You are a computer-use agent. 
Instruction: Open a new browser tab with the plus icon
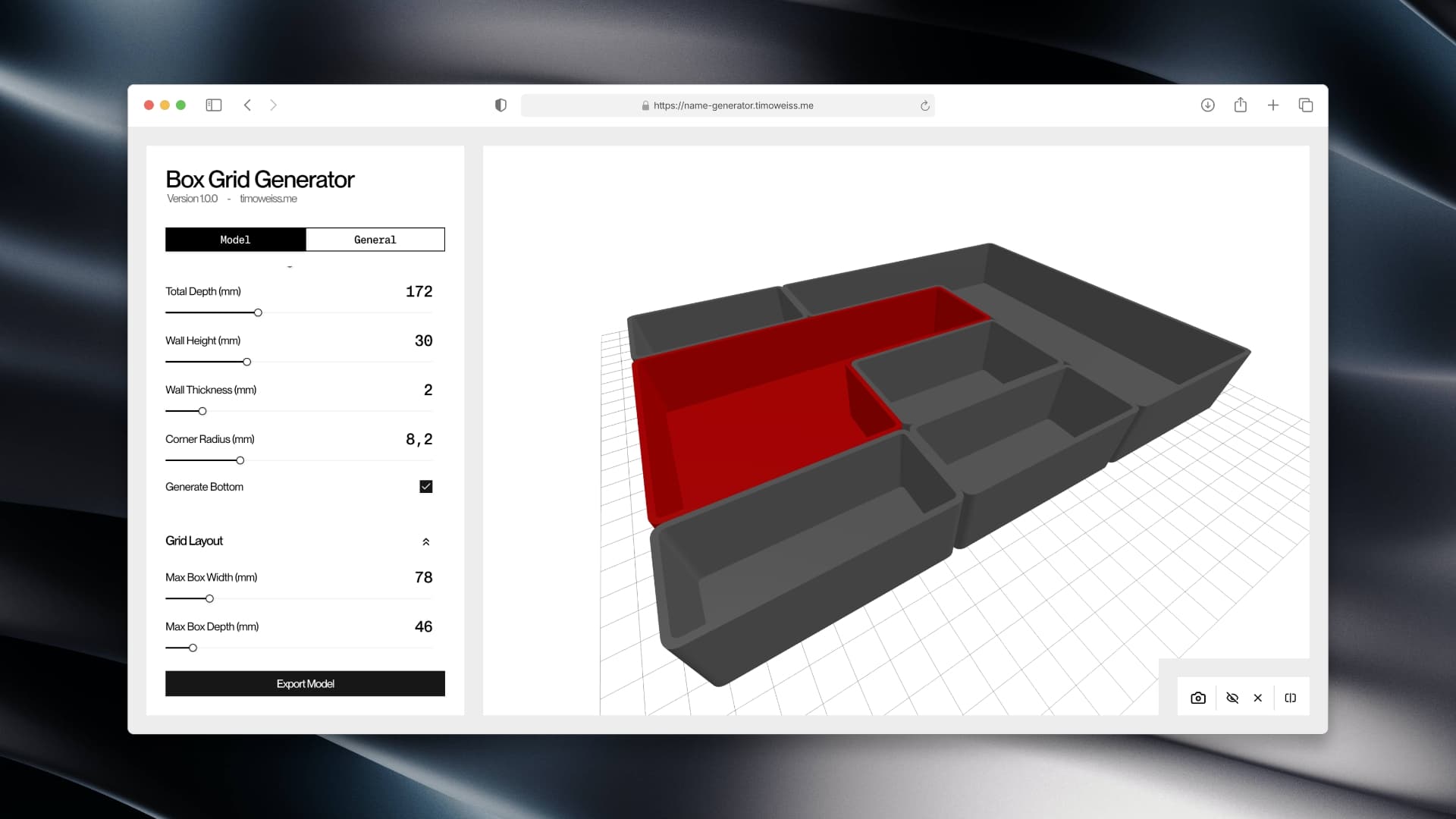[1273, 105]
